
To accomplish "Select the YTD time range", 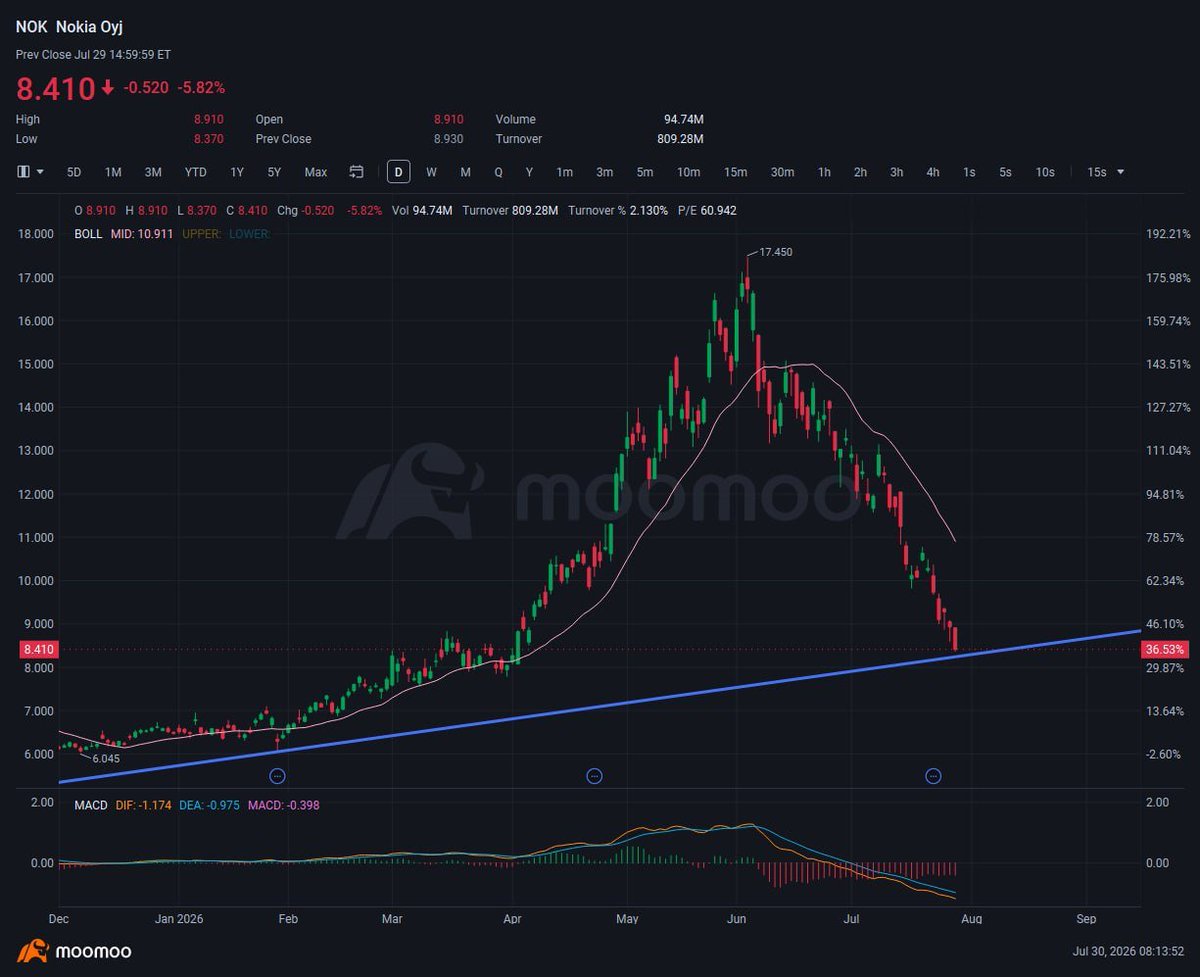I will pos(196,172).
